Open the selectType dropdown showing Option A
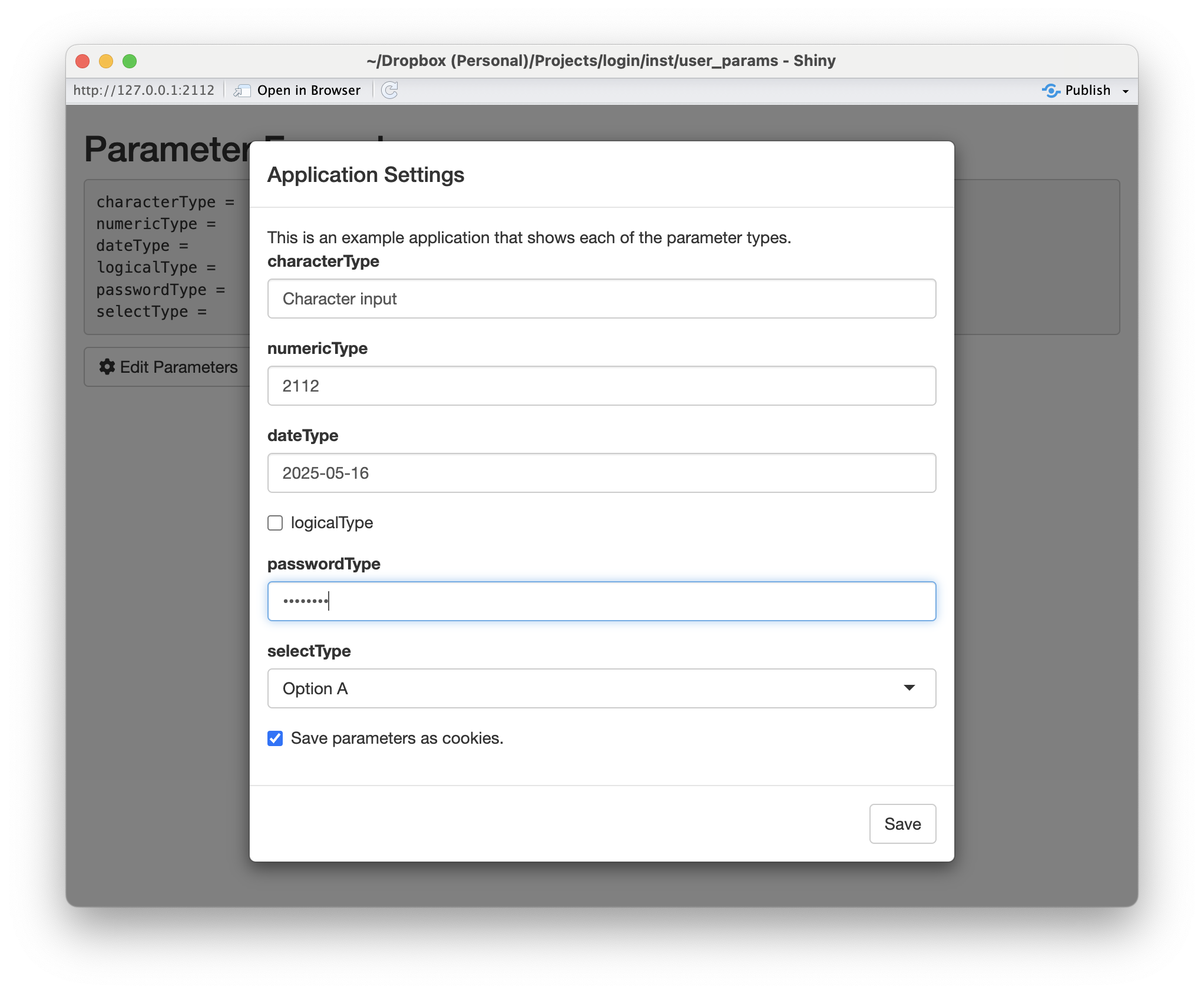1204x994 pixels. click(x=601, y=688)
